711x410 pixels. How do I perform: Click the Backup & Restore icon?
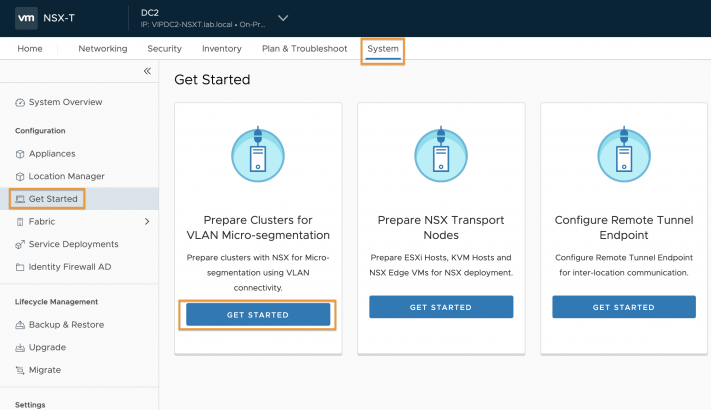pyautogui.click(x=20, y=325)
